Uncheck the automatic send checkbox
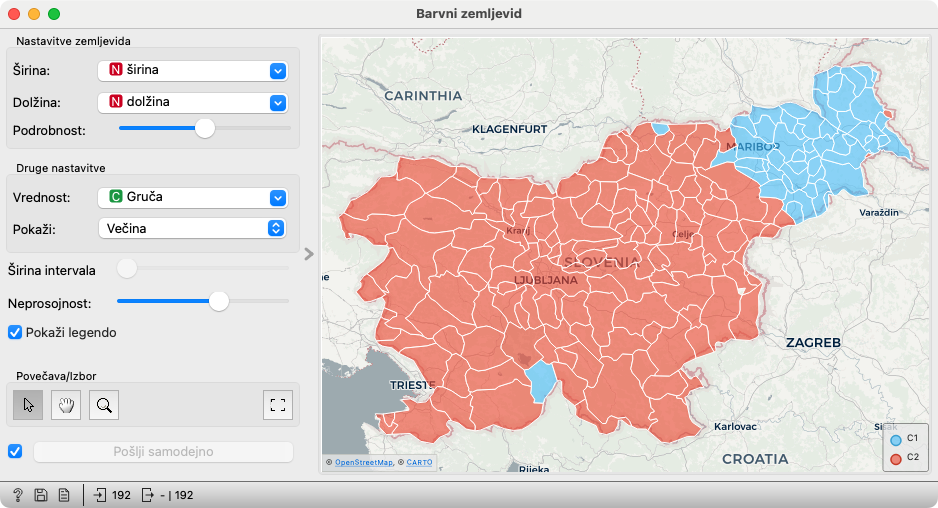938x508 pixels. pos(15,451)
